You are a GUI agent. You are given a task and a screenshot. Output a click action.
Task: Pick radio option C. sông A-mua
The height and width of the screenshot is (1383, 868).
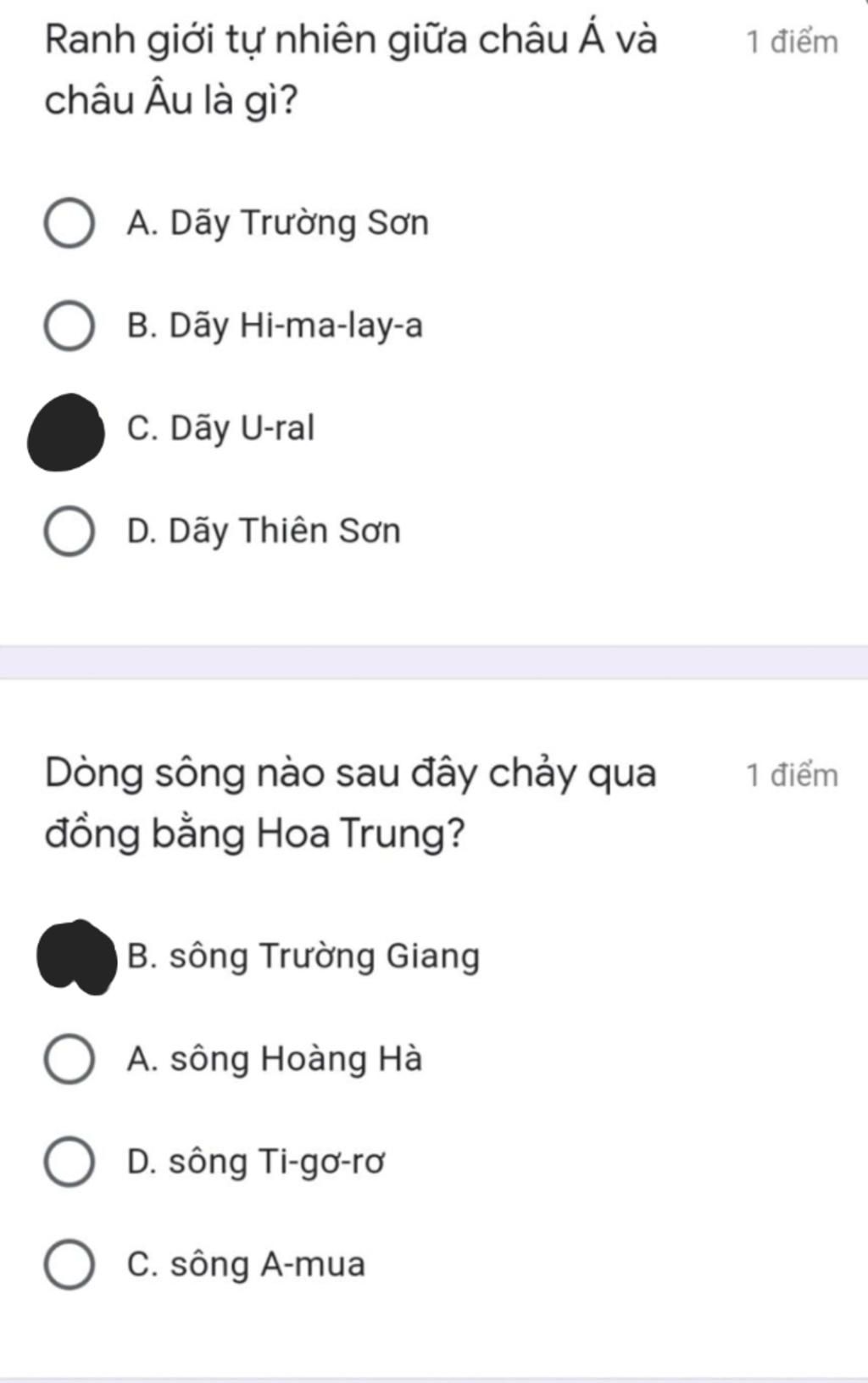click(x=69, y=1264)
